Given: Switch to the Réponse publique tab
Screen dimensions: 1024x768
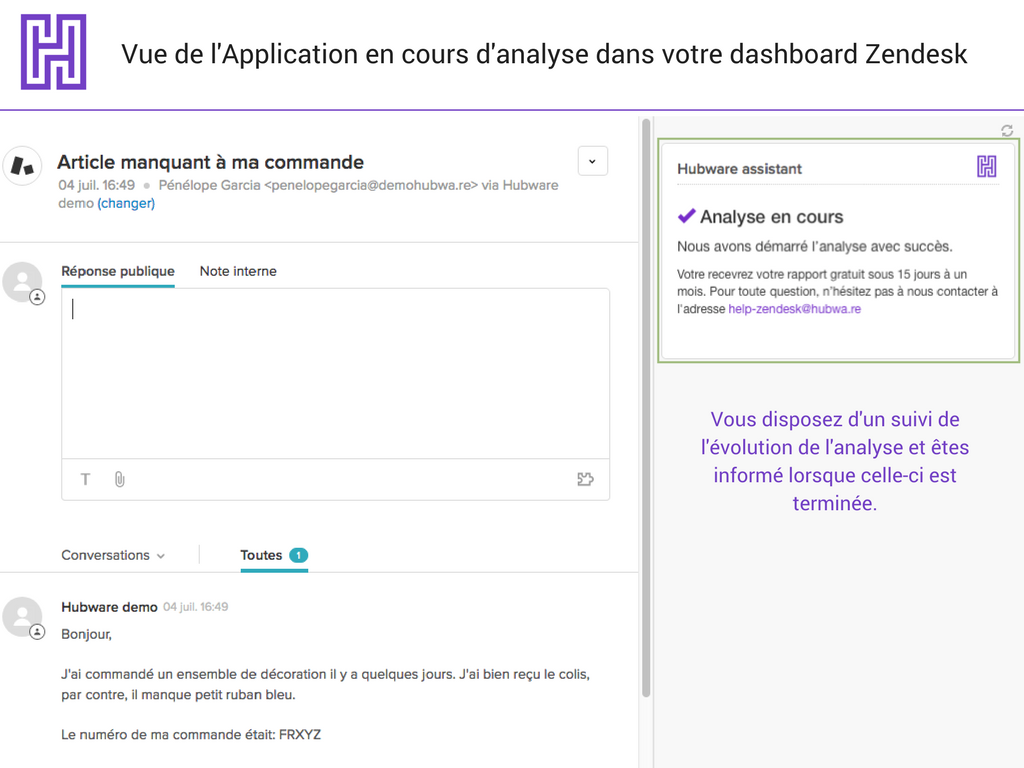Looking at the screenshot, I should [118, 272].
